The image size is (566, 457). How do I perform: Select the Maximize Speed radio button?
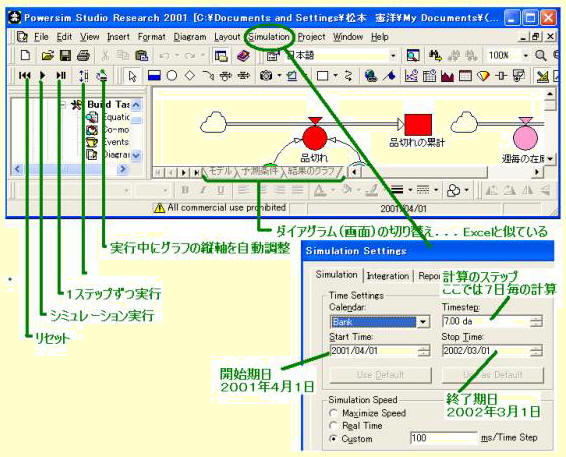[x=333, y=413]
